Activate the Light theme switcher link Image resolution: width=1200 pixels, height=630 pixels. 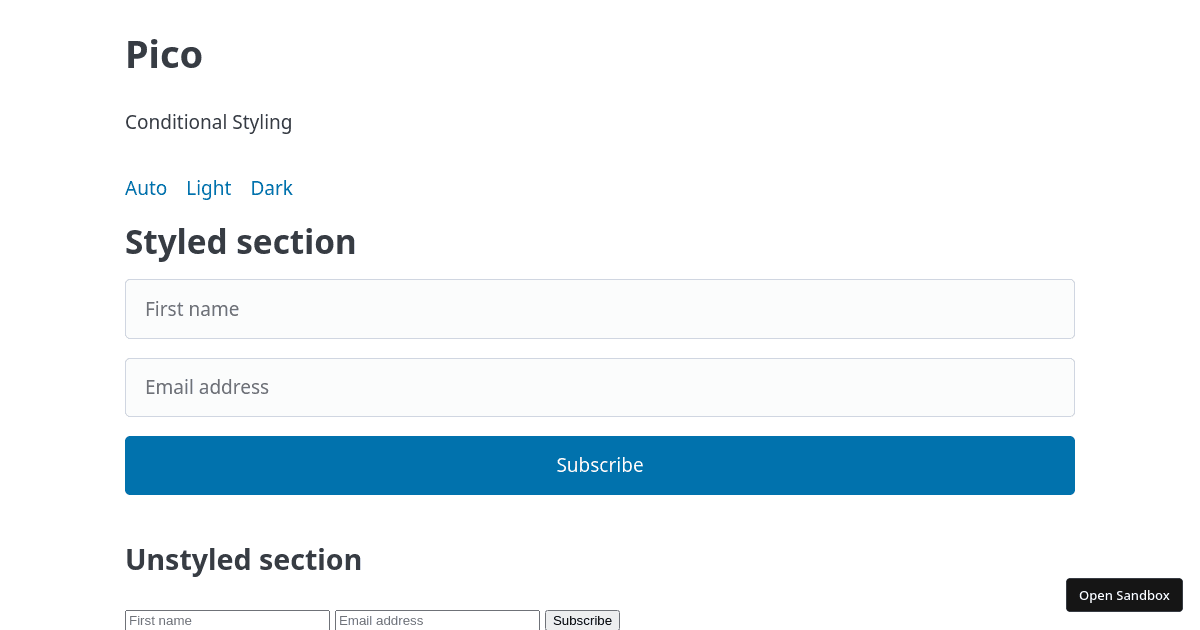point(208,188)
